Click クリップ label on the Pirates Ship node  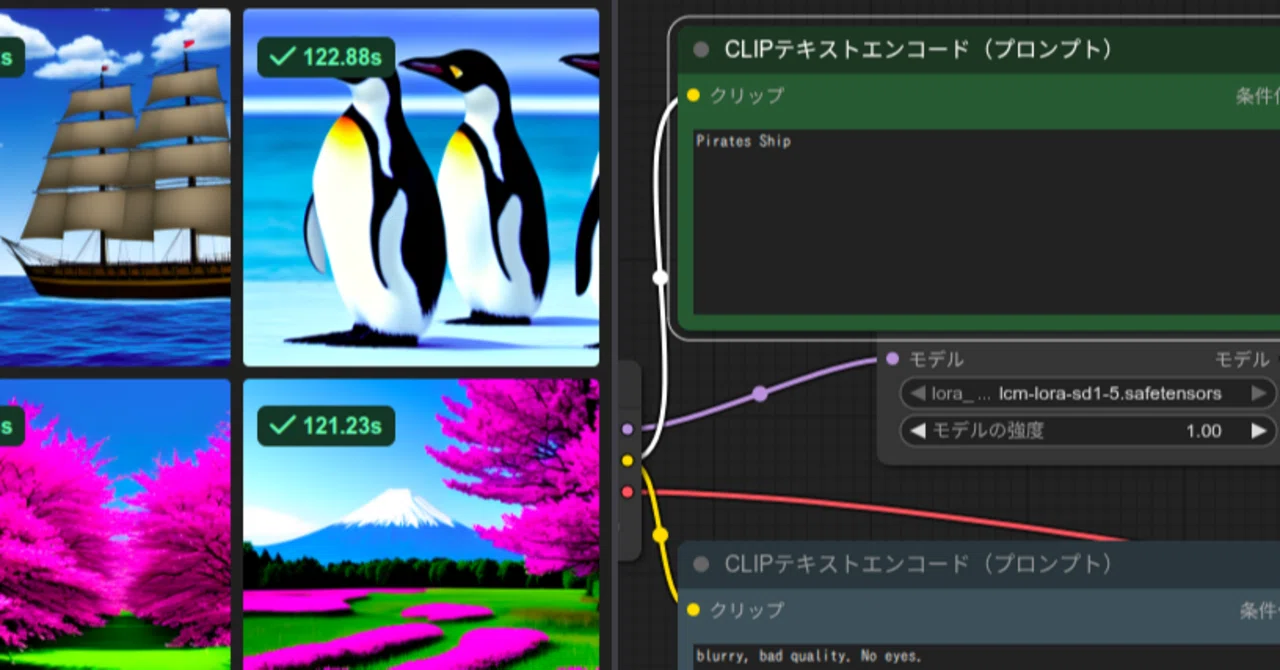747,95
